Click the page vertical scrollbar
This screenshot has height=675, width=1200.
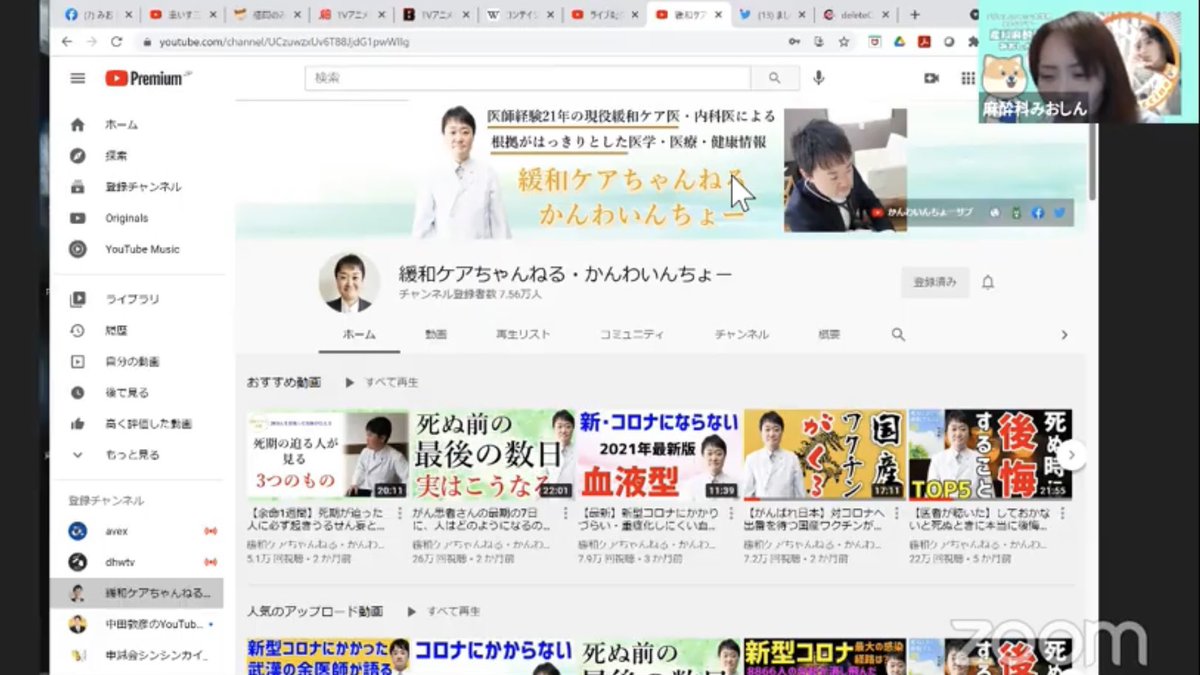click(x=1093, y=161)
